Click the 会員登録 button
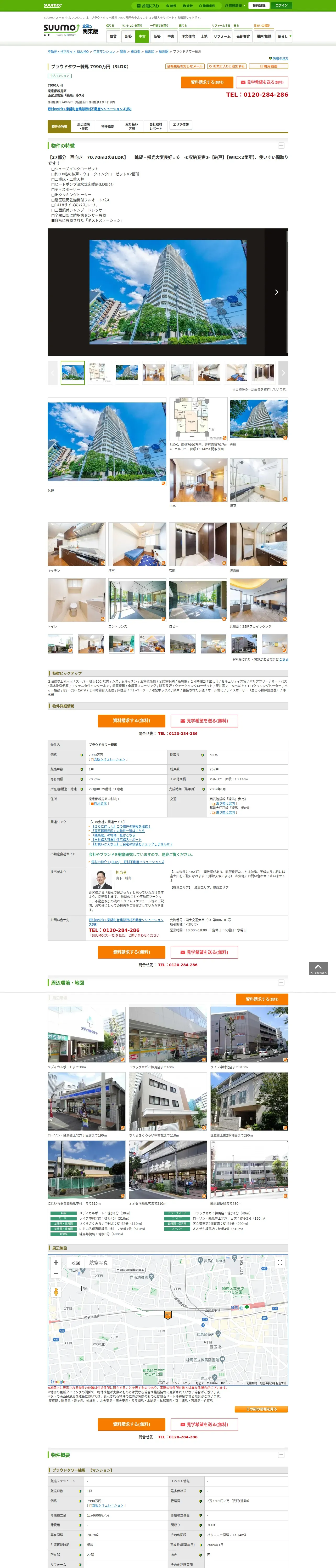336x1568 pixels. pos(259,5)
